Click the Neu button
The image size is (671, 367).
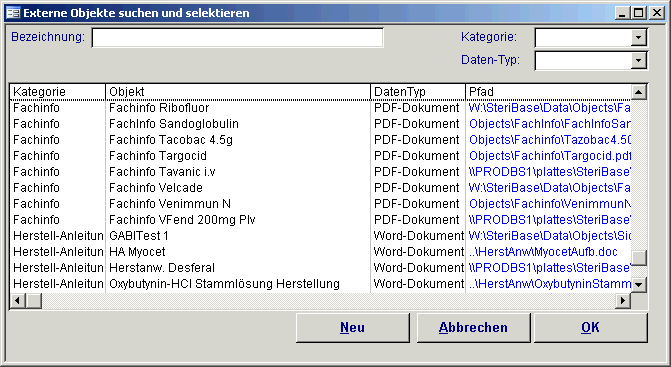click(353, 328)
